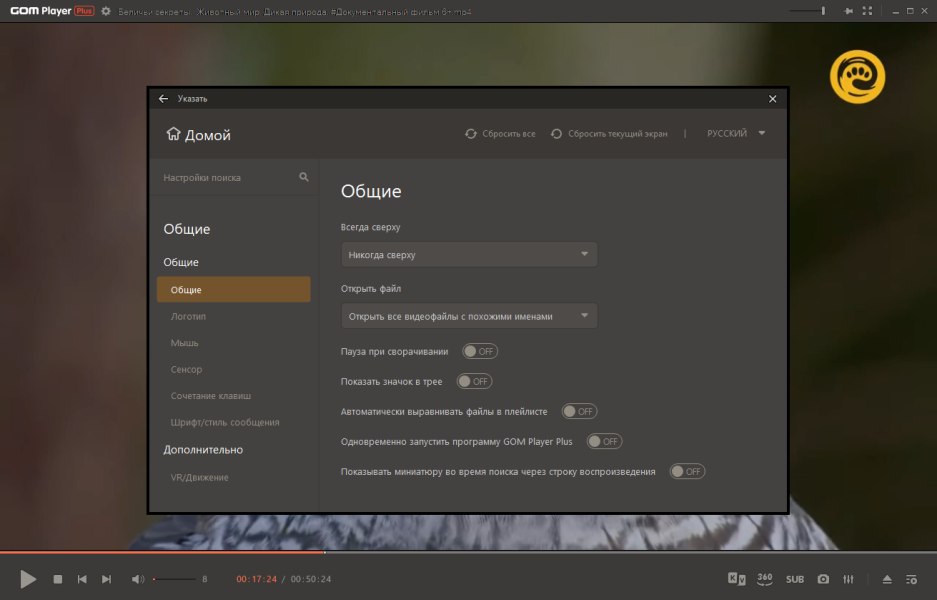This screenshot has width=937, height=600.
Task: Open a file with the eject icon
Action: 887,578
